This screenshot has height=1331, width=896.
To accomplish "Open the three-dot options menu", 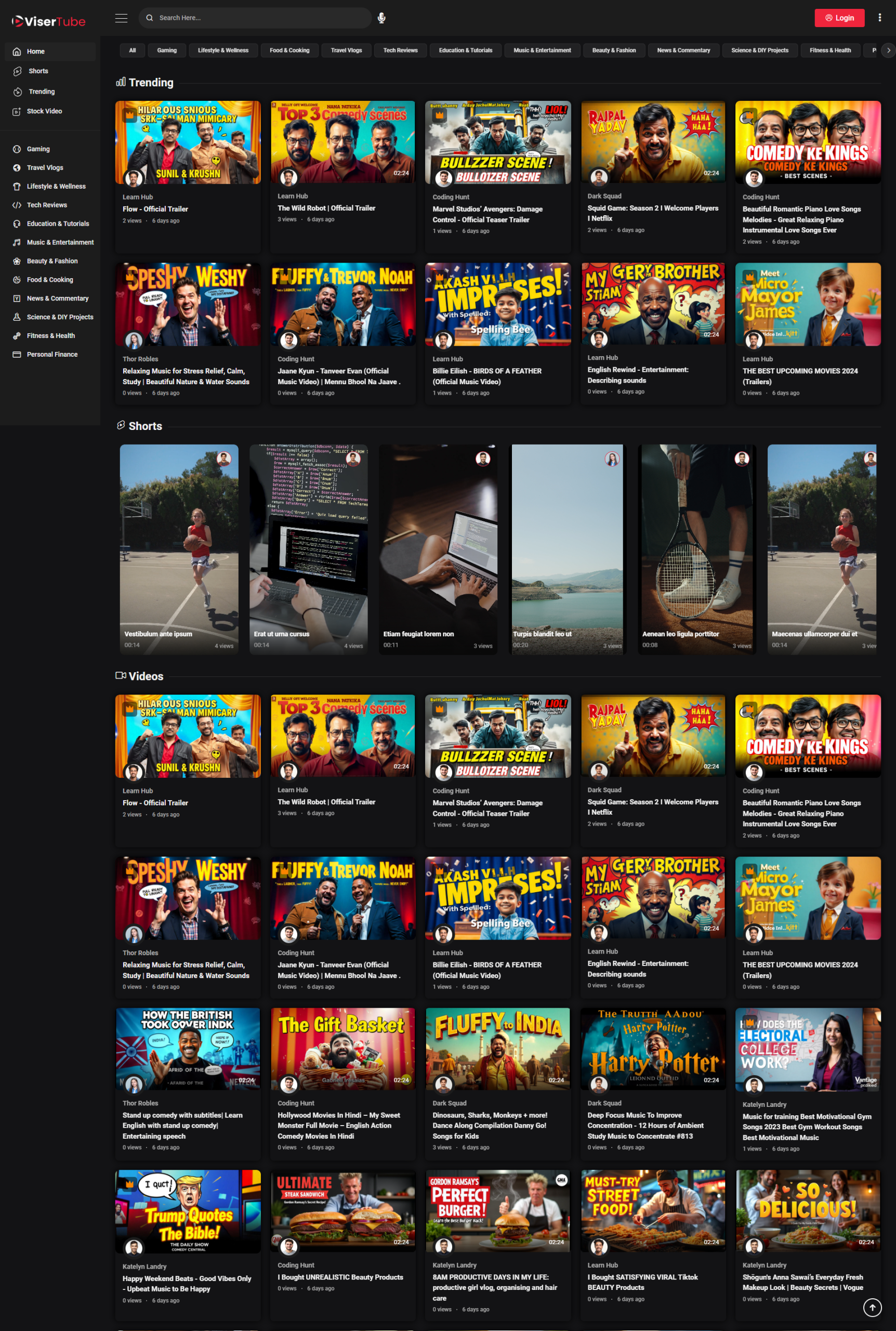I will [879, 18].
